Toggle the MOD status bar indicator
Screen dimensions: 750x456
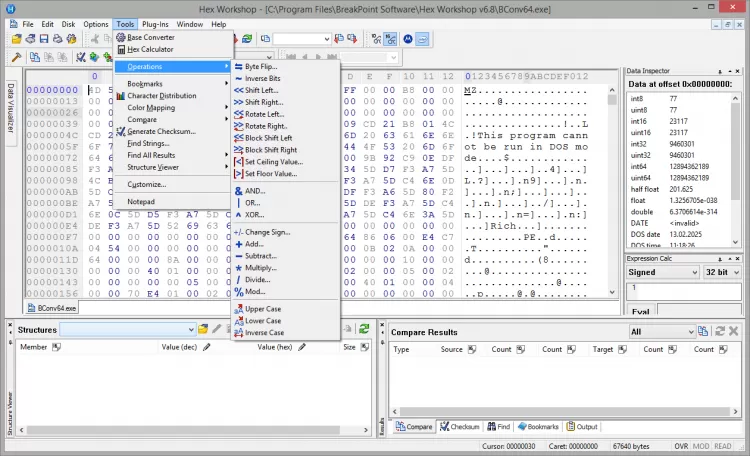(x=703, y=445)
